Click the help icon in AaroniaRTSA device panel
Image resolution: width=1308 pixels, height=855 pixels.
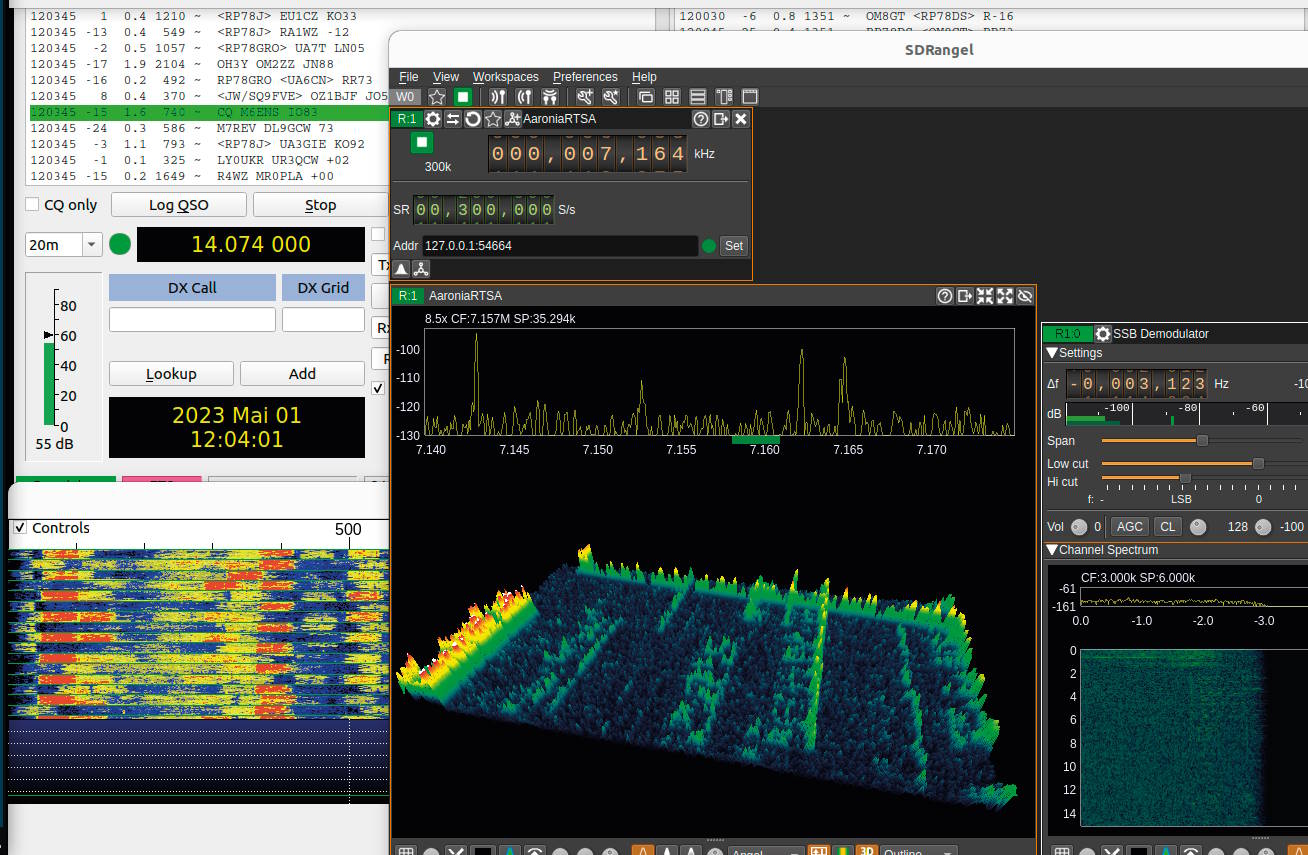click(701, 119)
